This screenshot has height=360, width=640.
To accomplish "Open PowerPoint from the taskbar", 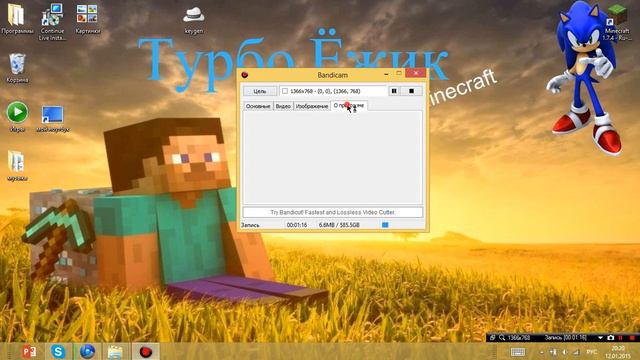I will tap(29, 351).
